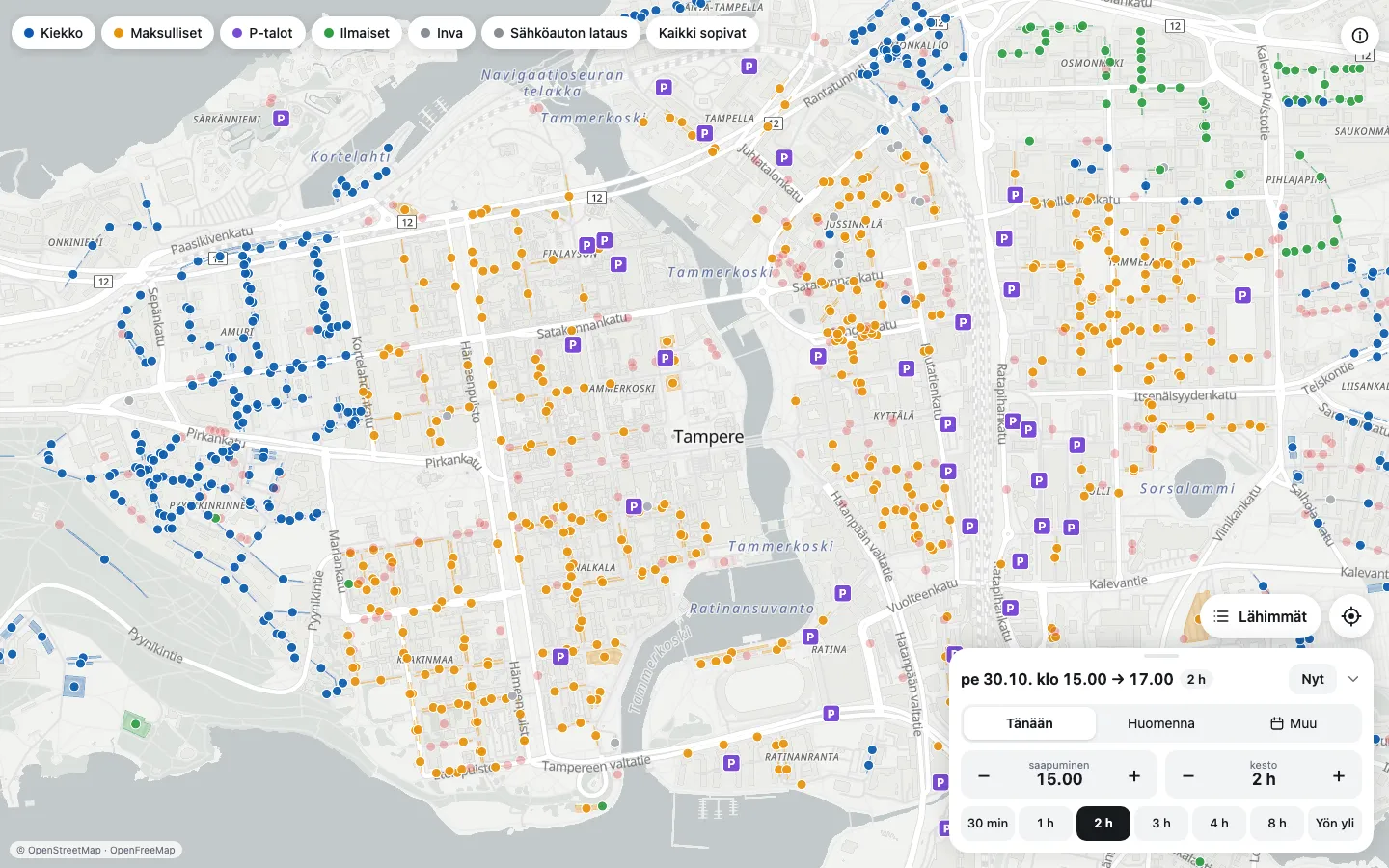Choose the 3 h duration
Image resolution: width=1389 pixels, height=868 pixels.
click(x=1161, y=824)
